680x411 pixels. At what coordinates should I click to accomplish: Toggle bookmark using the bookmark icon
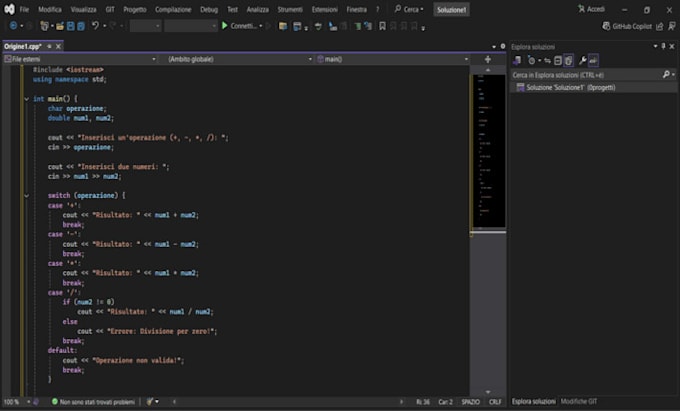coord(382,26)
